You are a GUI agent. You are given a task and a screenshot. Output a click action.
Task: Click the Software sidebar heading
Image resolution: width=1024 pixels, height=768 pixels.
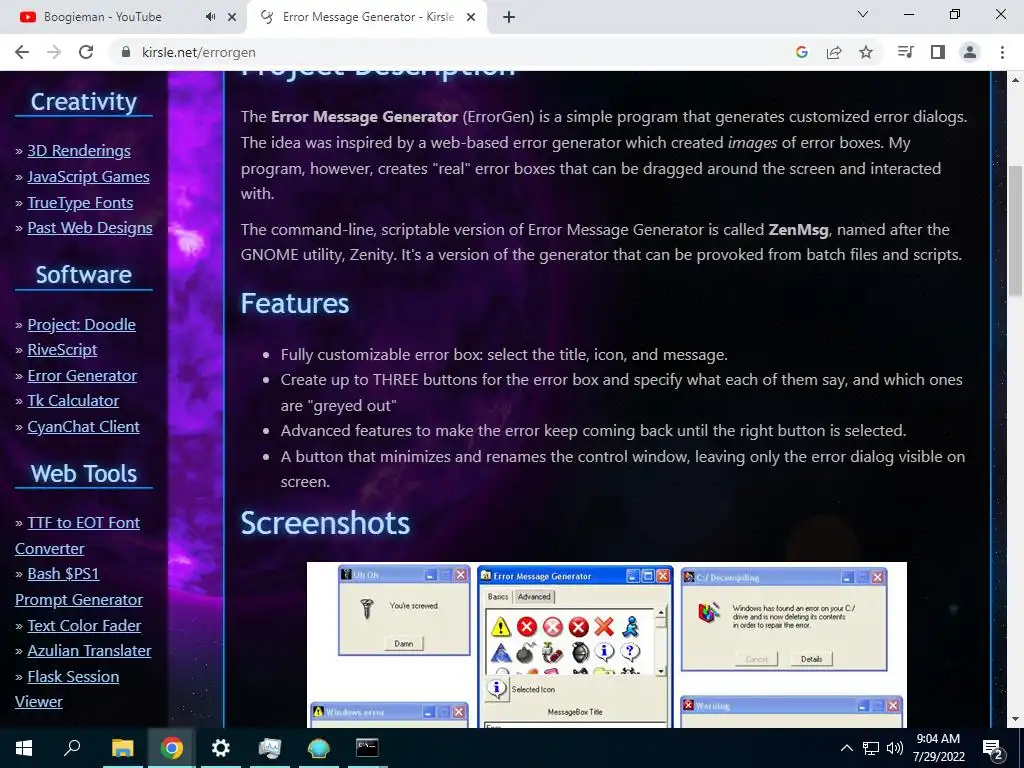84,275
